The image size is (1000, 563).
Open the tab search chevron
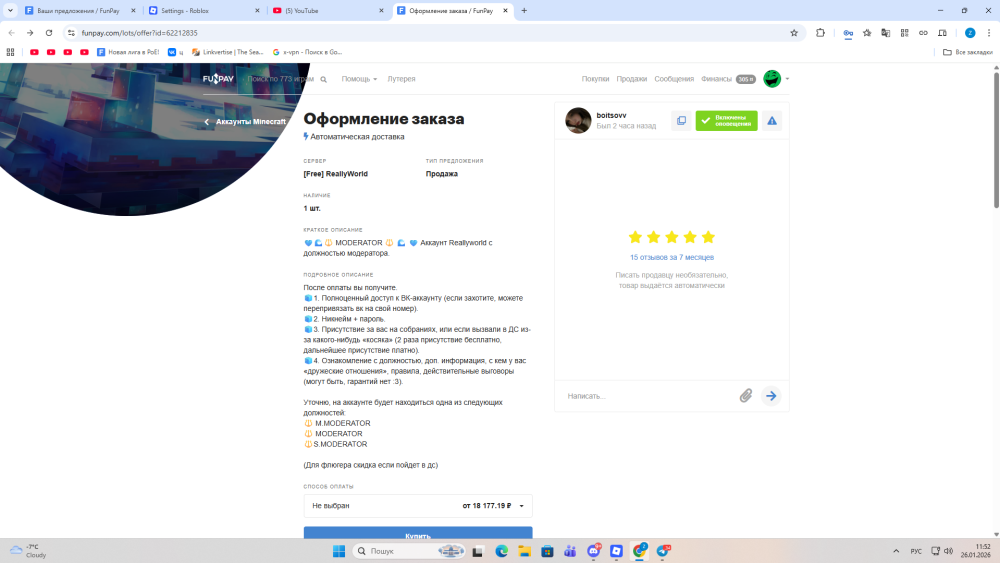point(10,11)
